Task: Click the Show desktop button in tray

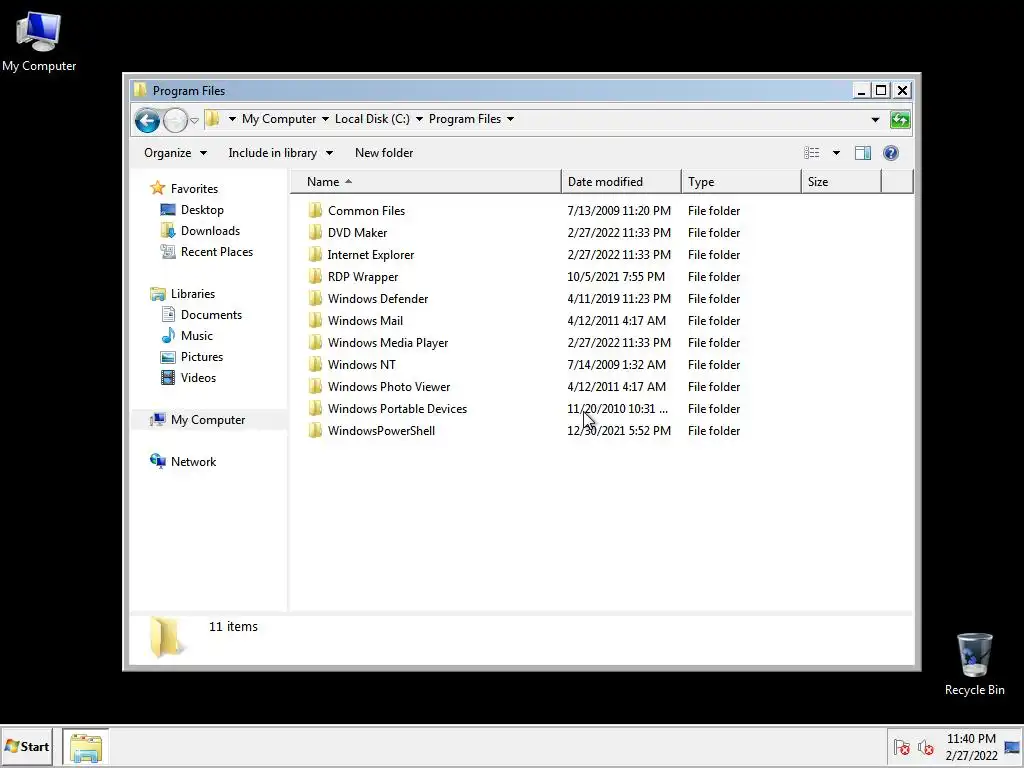Action: tap(1012, 747)
